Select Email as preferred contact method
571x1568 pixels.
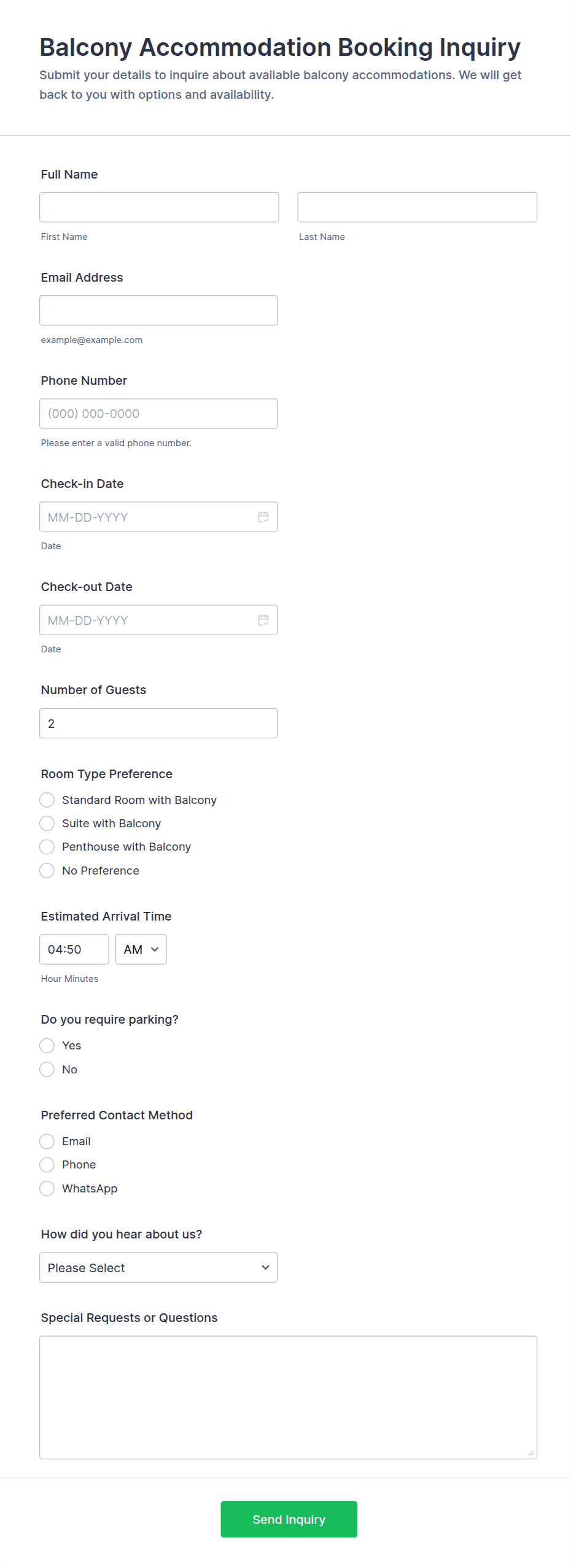pos(47,1141)
